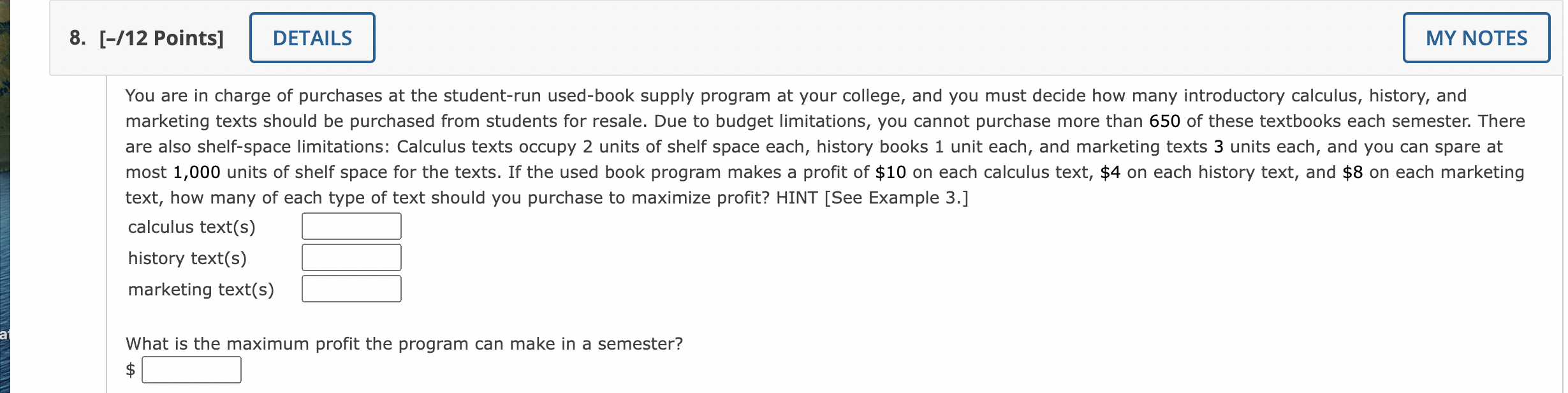Click the [-/12 Points] score label

pyautogui.click(x=163, y=37)
